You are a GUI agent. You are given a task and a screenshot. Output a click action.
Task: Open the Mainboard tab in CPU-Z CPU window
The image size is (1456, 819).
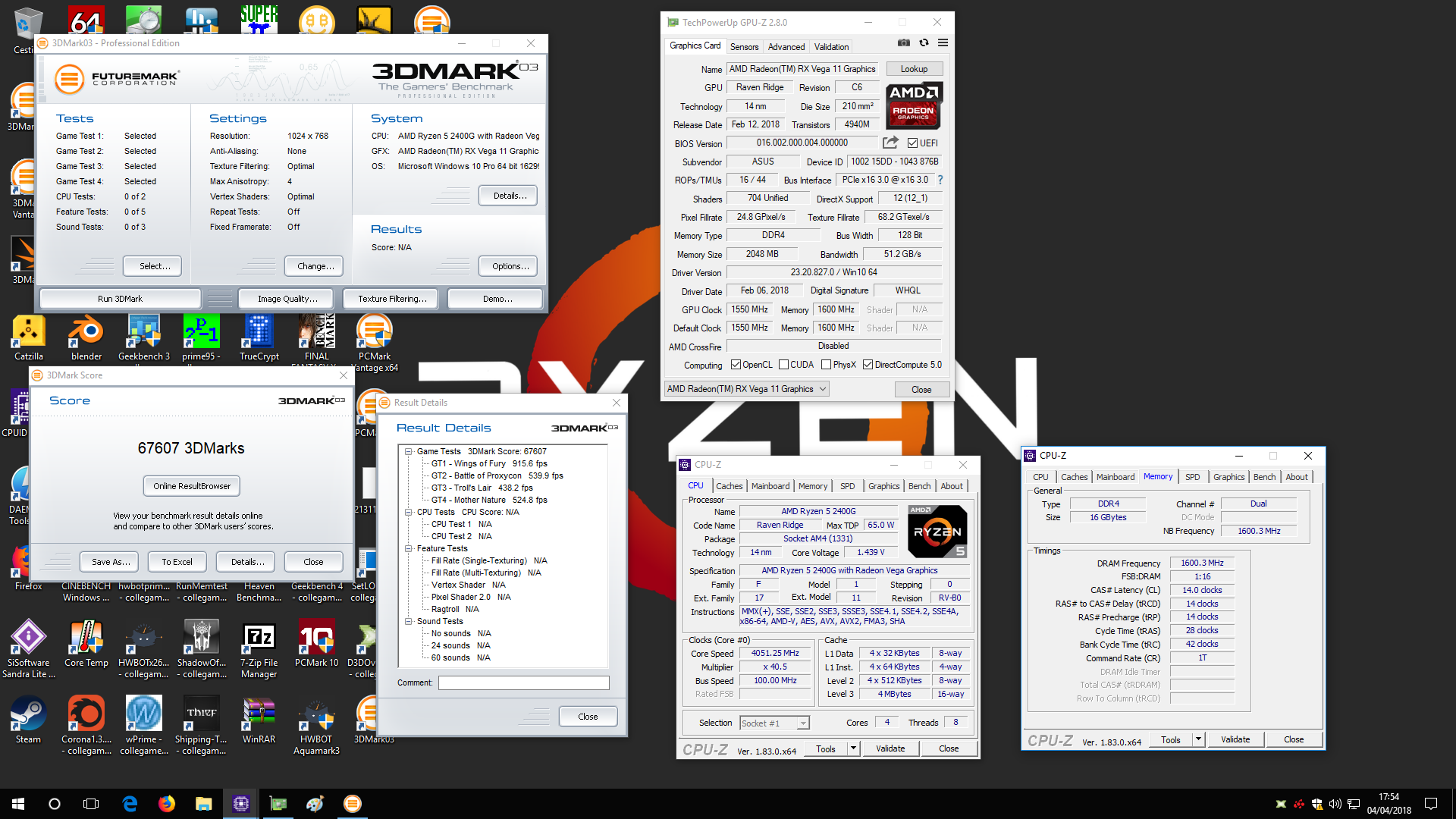click(770, 486)
